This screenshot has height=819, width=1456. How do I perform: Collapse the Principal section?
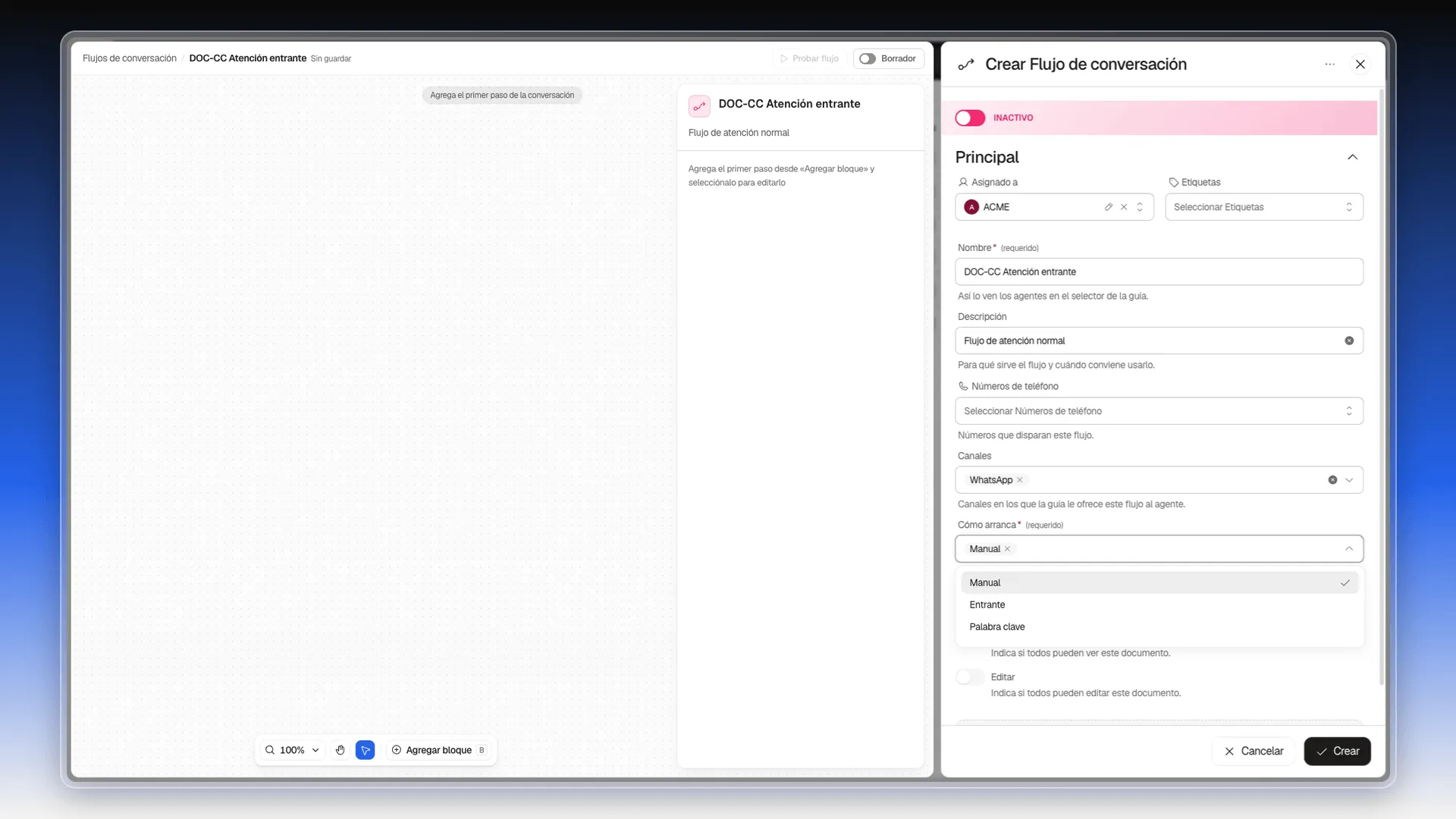[1352, 157]
